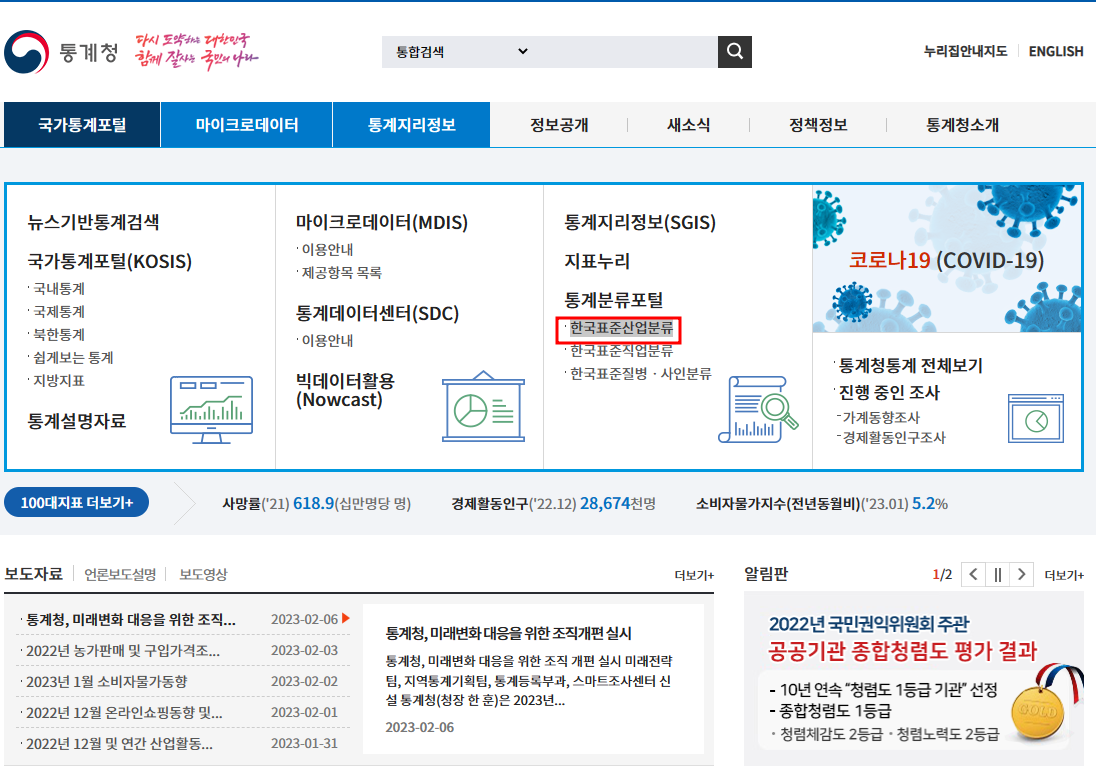Switch the site to ENGLISH
The height and width of the screenshot is (781, 1096).
(x=1056, y=51)
